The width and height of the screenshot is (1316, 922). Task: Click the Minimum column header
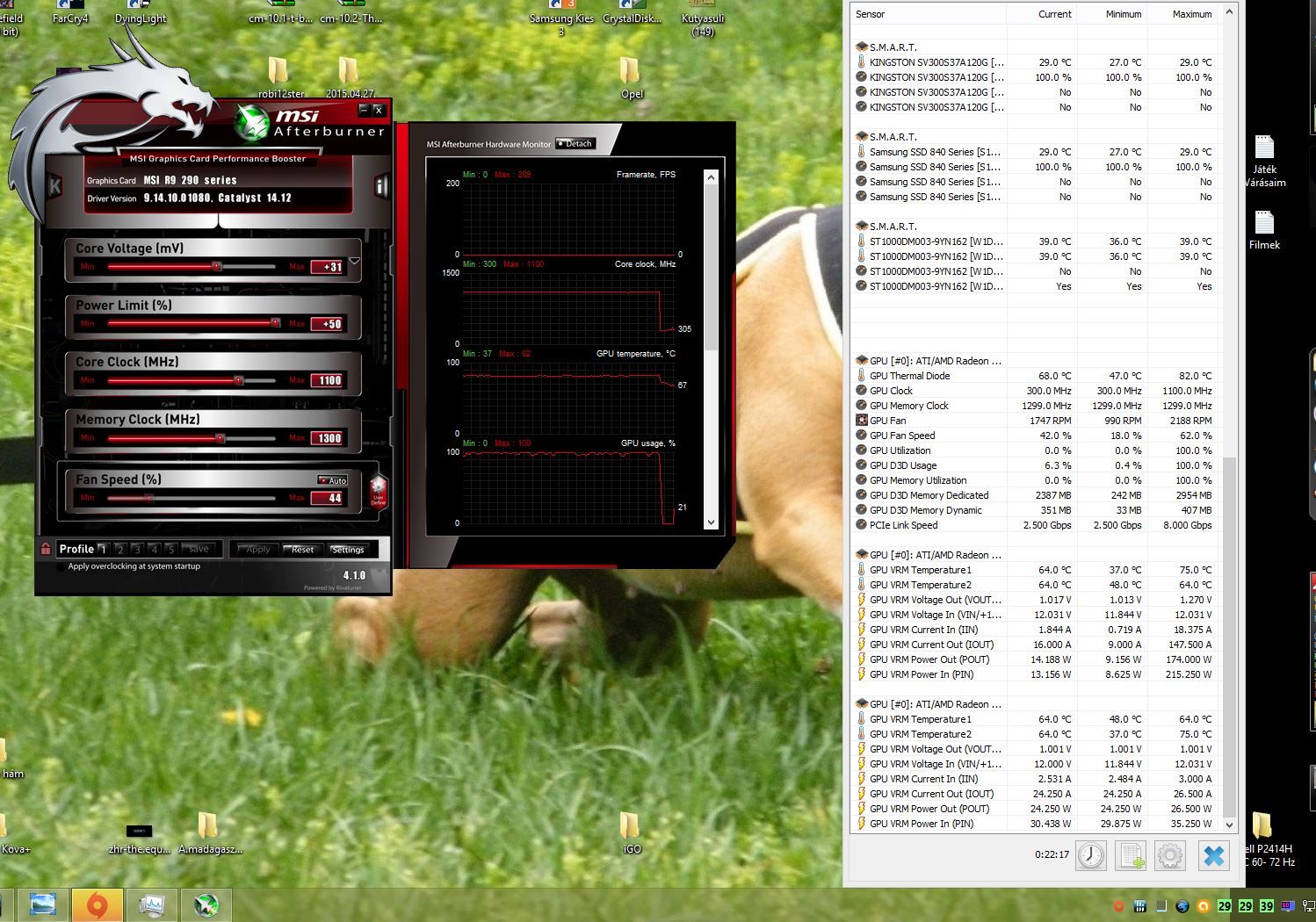1112,14
